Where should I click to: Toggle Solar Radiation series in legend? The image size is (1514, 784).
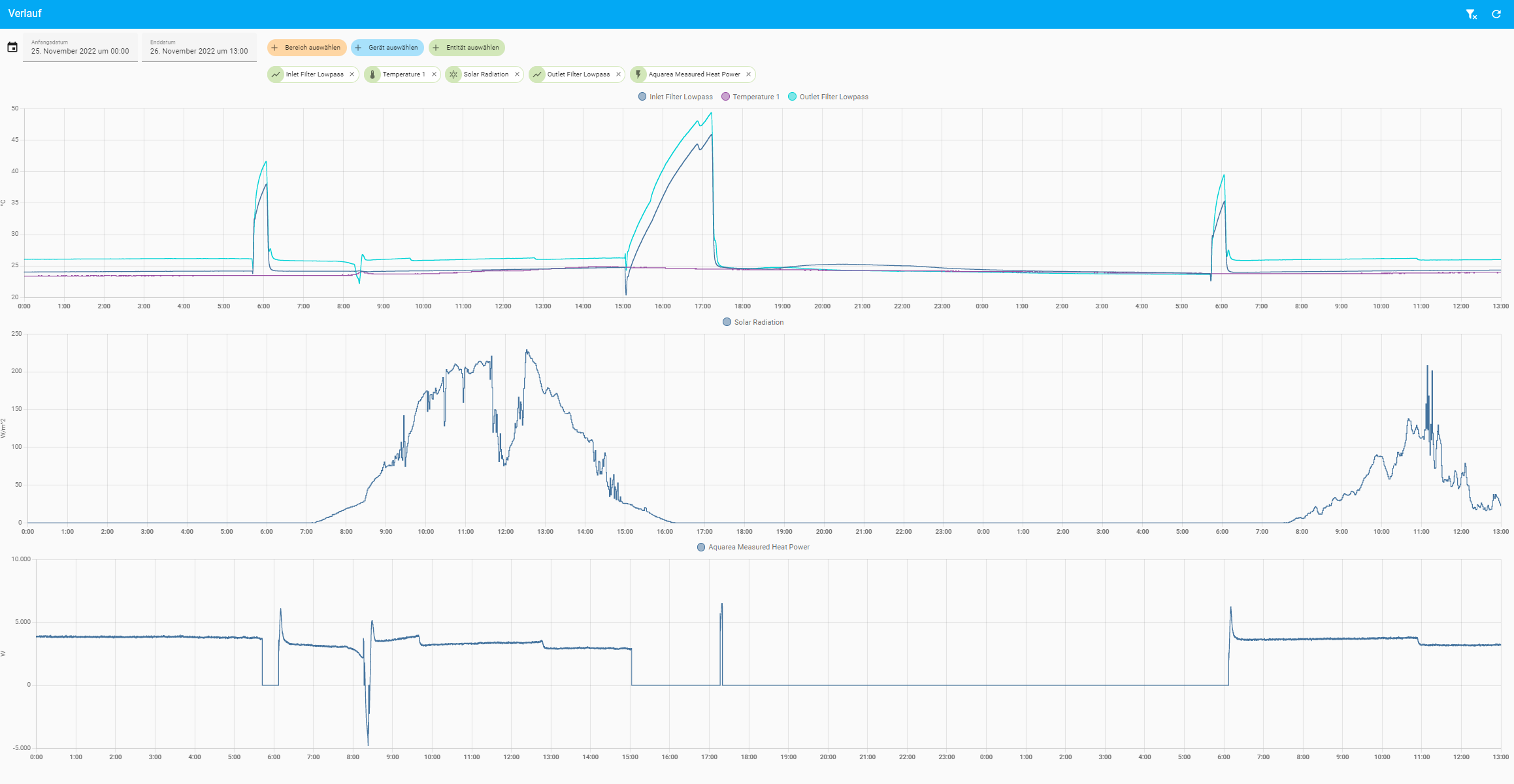pos(753,322)
